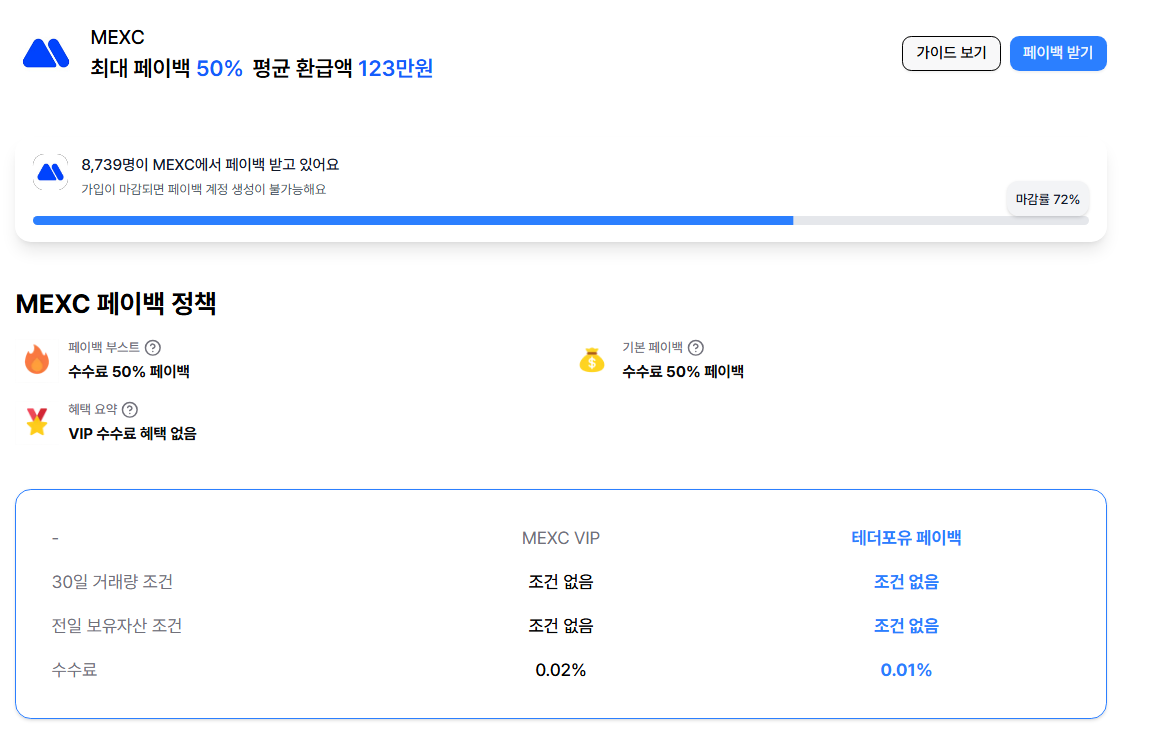Click the 수수료 row label in the table
The width and height of the screenshot is (1161, 747).
click(x=74, y=670)
